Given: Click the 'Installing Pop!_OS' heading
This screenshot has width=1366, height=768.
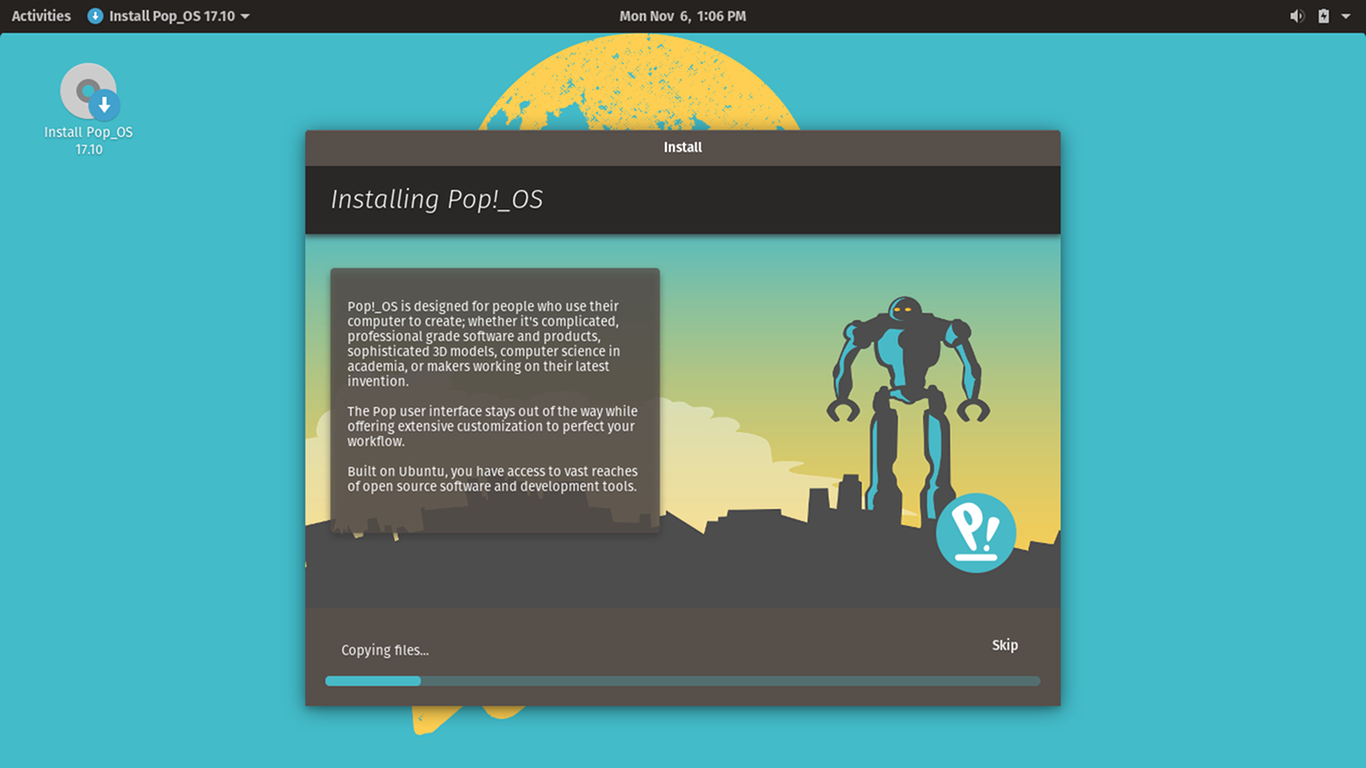Looking at the screenshot, I should point(437,199).
